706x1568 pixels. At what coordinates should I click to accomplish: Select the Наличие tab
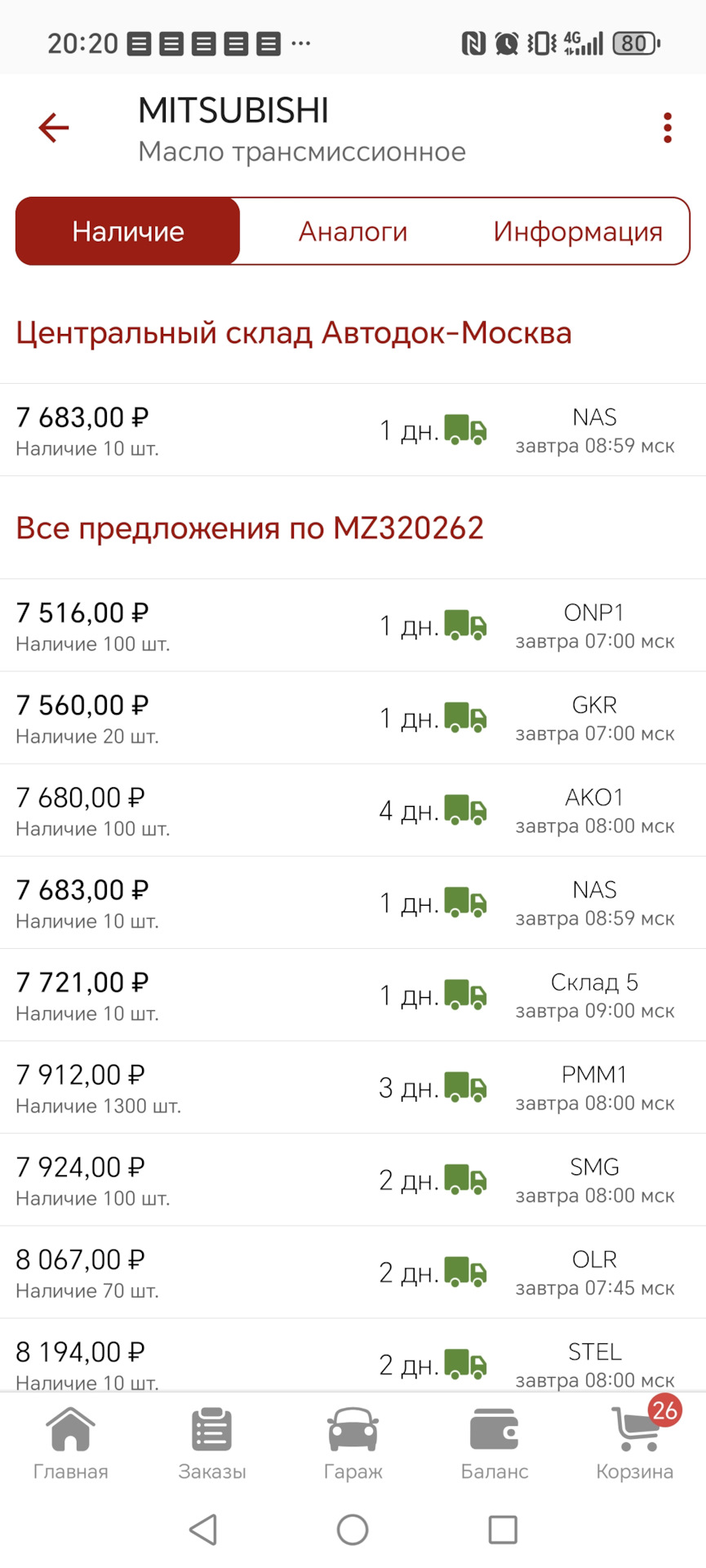click(x=128, y=232)
